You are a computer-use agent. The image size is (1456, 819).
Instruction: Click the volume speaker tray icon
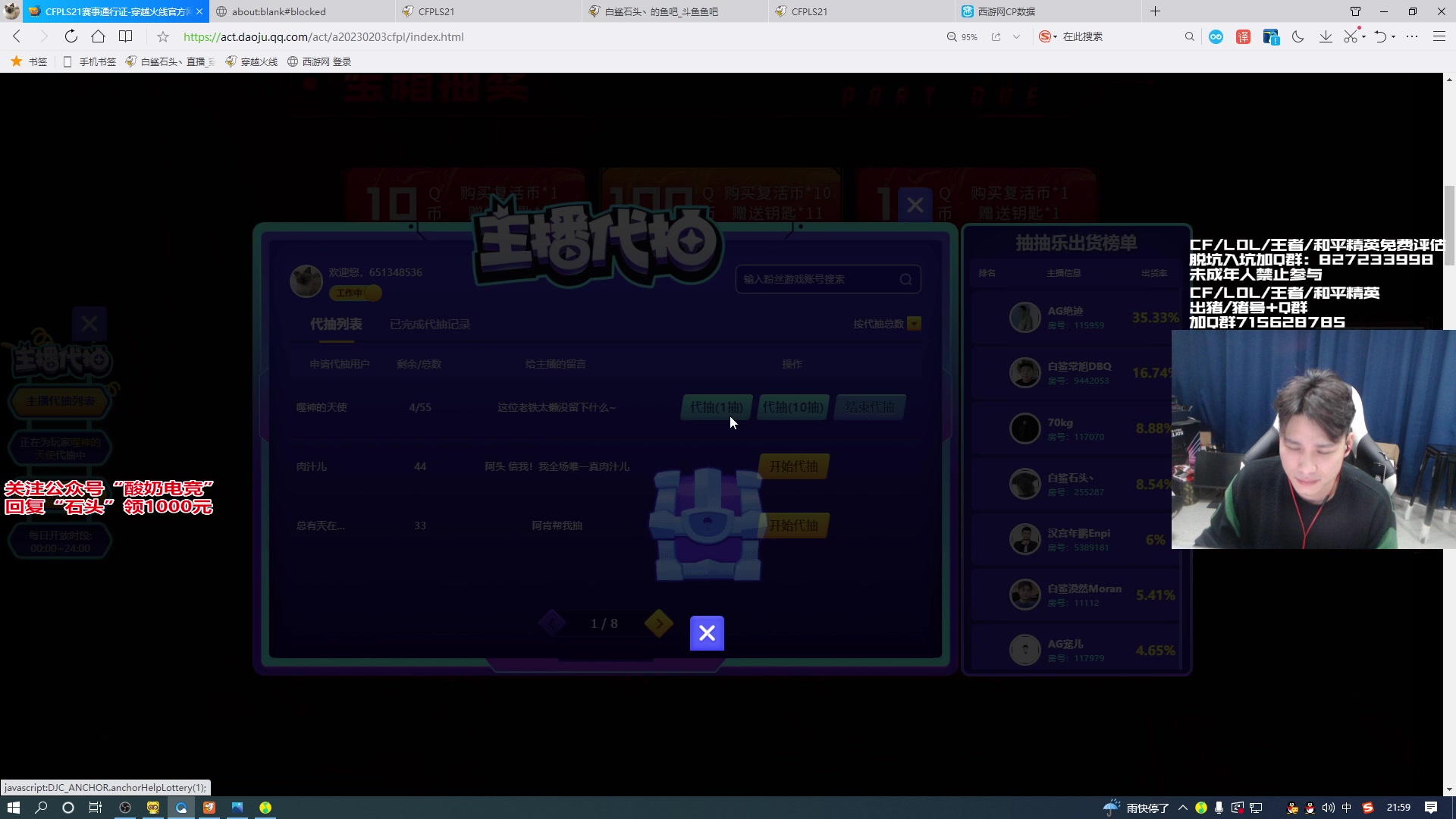pos(1328,808)
